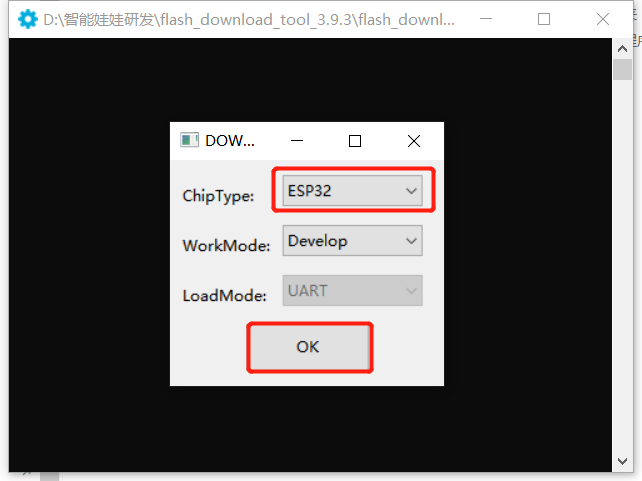Click the console scrollbar up arrow
642x481 pixels.
click(622, 49)
